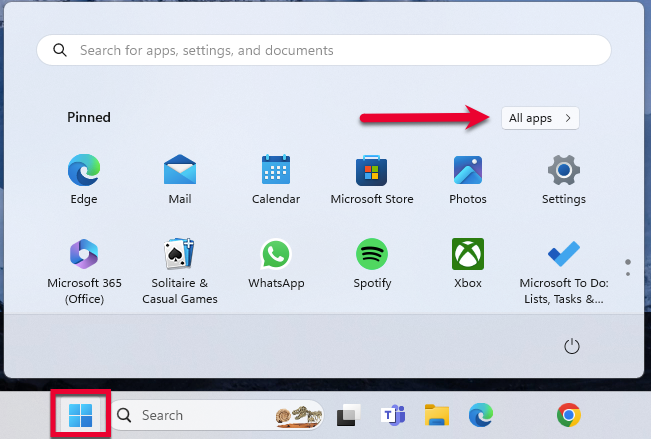This screenshot has height=439, width=651.
Task: Launch Solitaire & Casual Games
Action: point(180,271)
